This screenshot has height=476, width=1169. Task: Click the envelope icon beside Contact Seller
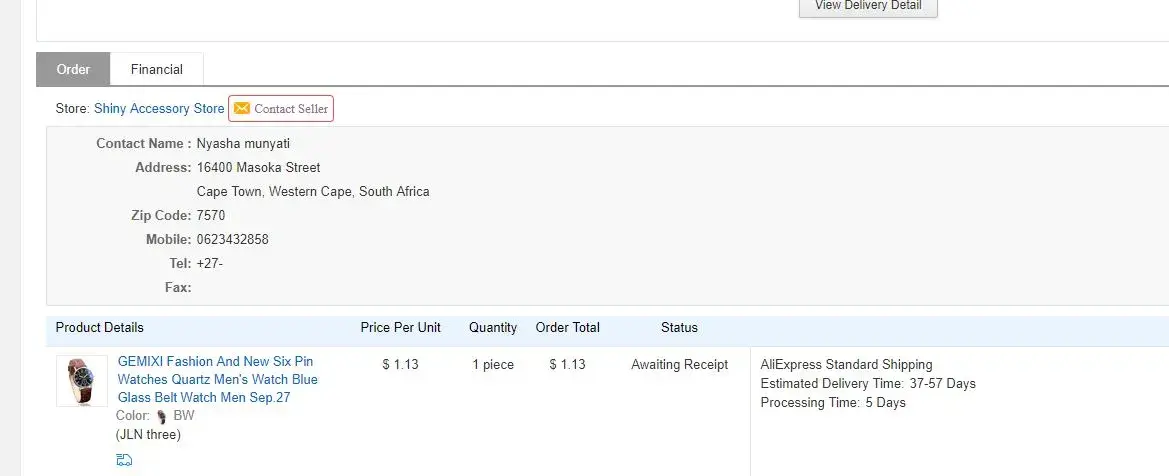(242, 109)
